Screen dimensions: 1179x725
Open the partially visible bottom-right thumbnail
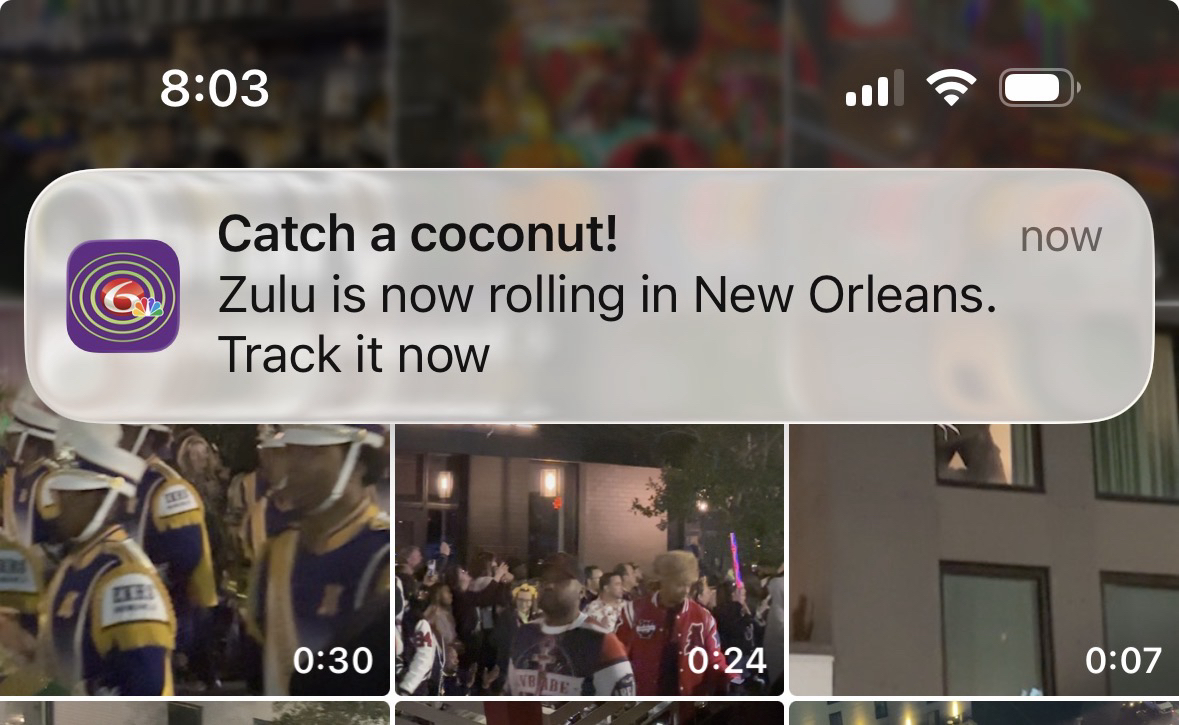click(984, 713)
